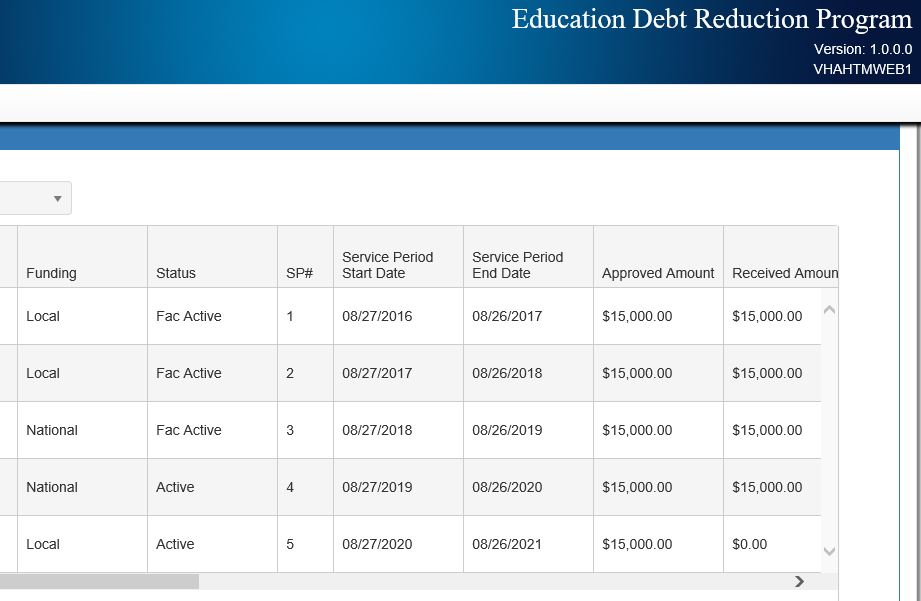Click the horizontal scrollbar thumb
The height and width of the screenshot is (601, 921).
tap(99, 581)
